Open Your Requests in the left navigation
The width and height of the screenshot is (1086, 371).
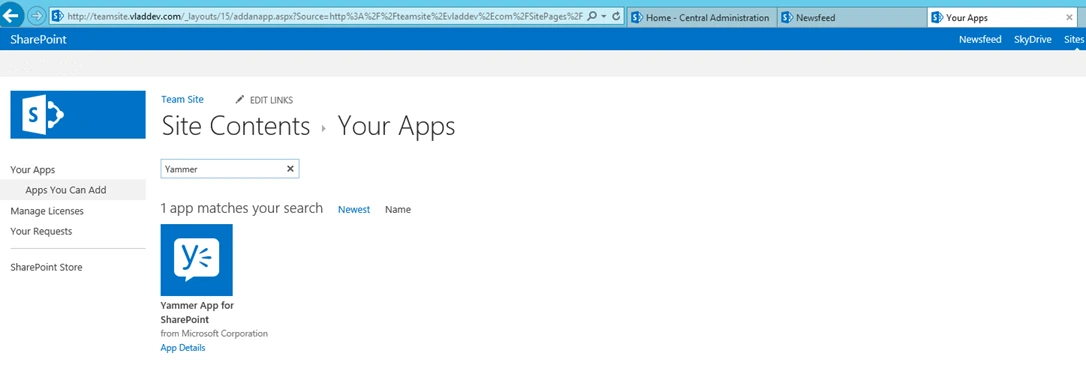(x=41, y=231)
